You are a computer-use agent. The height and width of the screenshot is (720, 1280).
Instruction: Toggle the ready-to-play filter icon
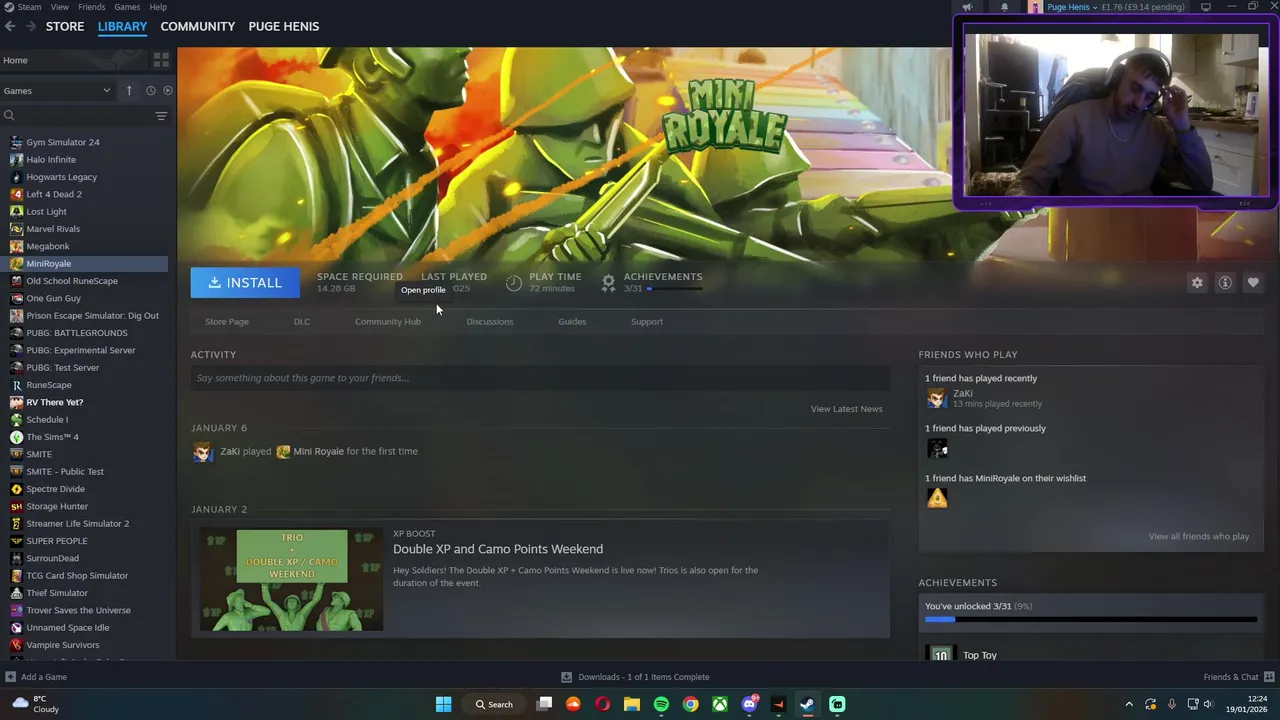tap(167, 91)
